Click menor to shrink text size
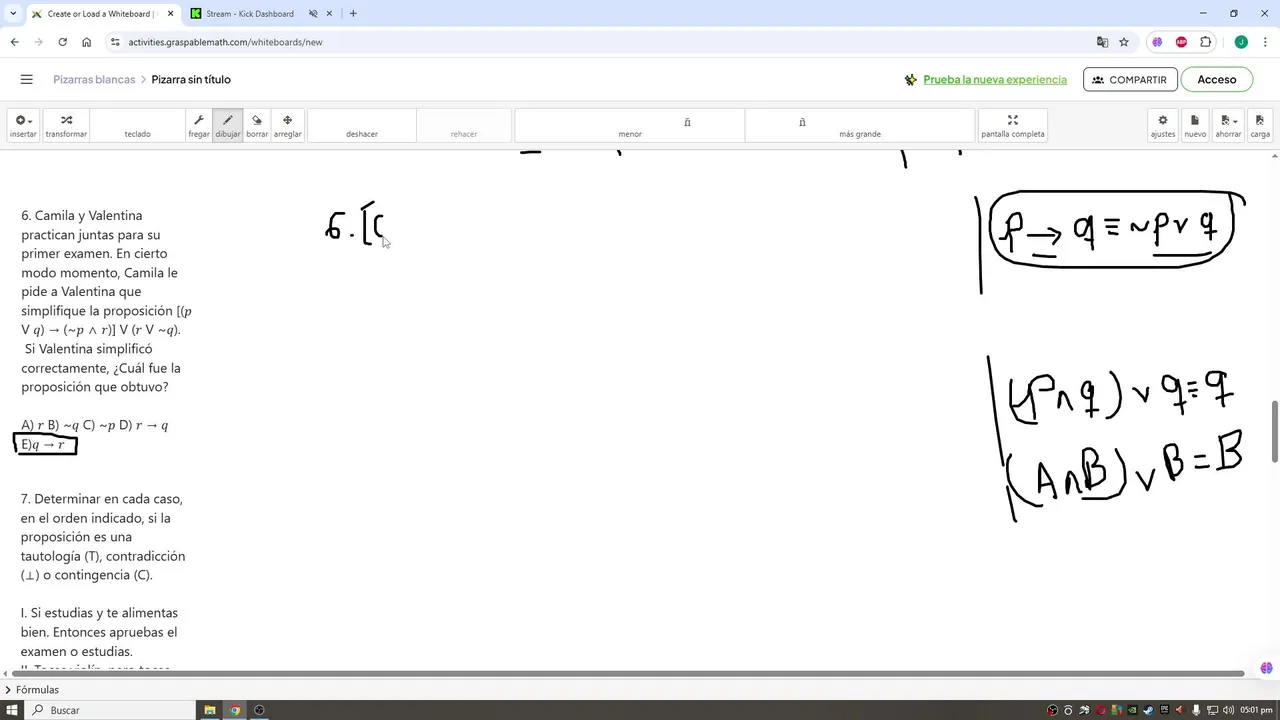The height and width of the screenshot is (720, 1280). (x=630, y=125)
